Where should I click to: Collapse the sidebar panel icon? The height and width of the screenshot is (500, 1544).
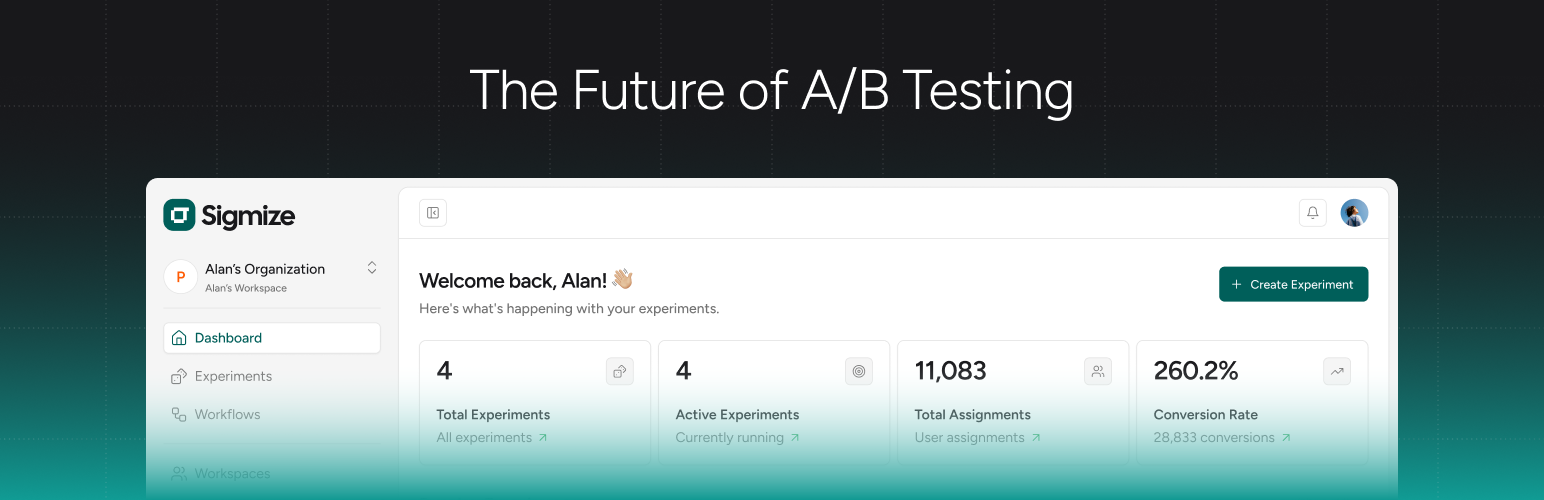coord(433,213)
